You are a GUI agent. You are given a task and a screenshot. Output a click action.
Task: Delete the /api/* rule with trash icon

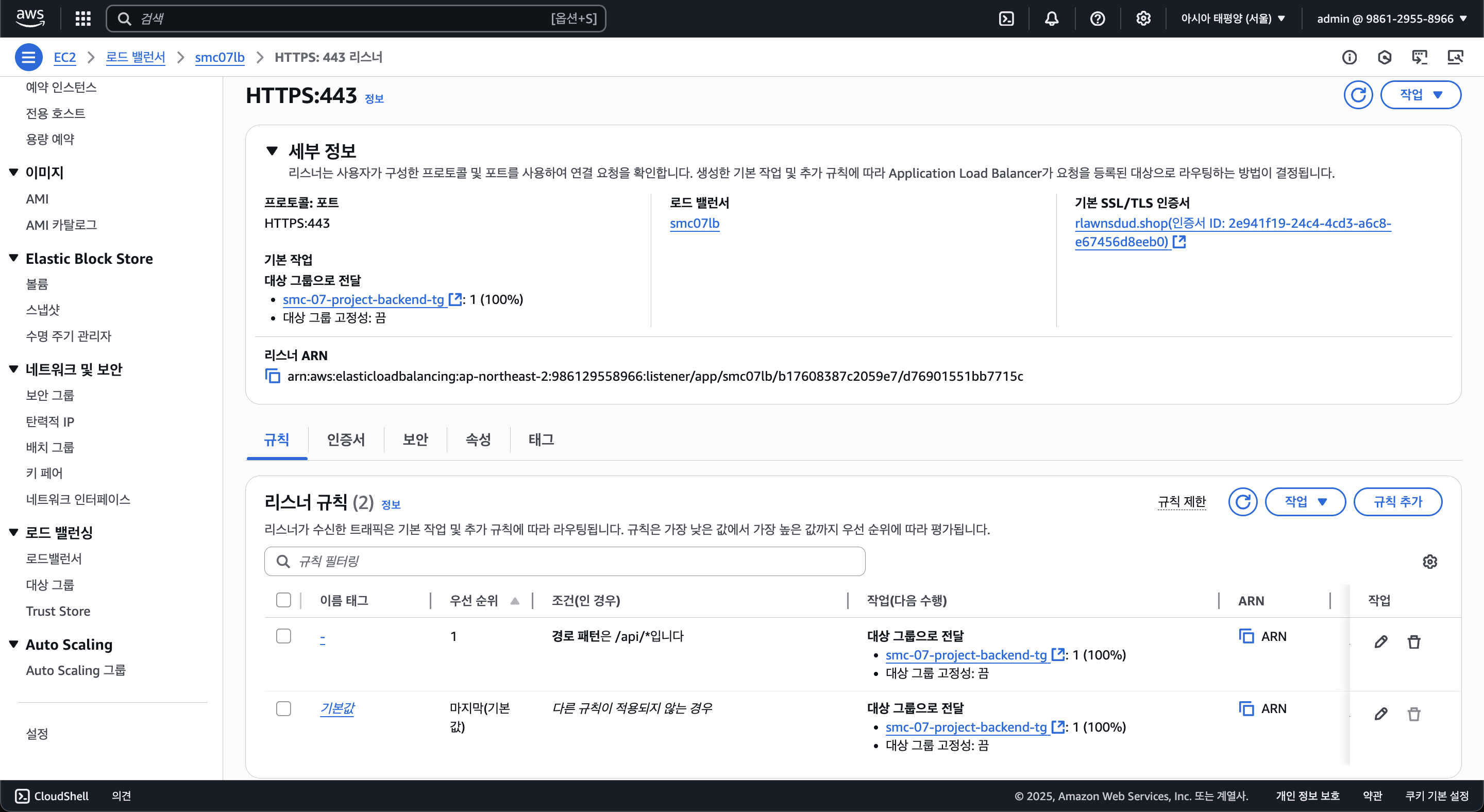pyautogui.click(x=1414, y=641)
